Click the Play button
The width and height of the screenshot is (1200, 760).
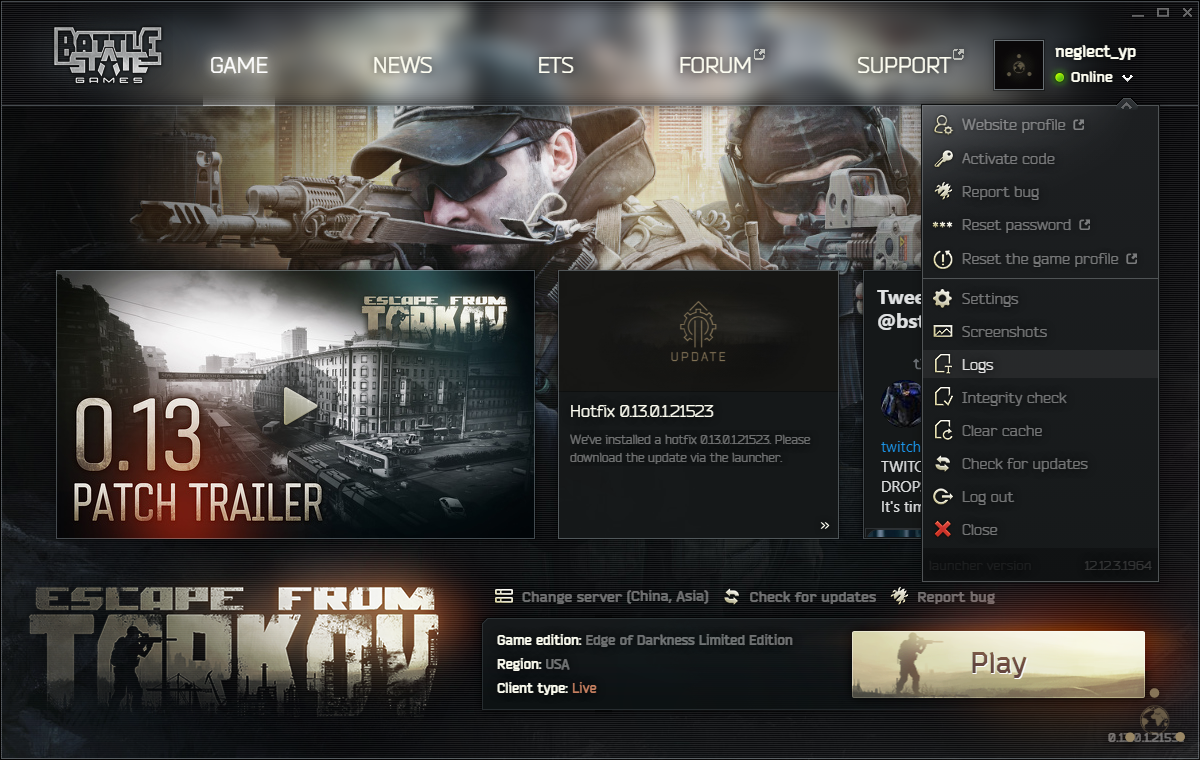[x=998, y=664]
